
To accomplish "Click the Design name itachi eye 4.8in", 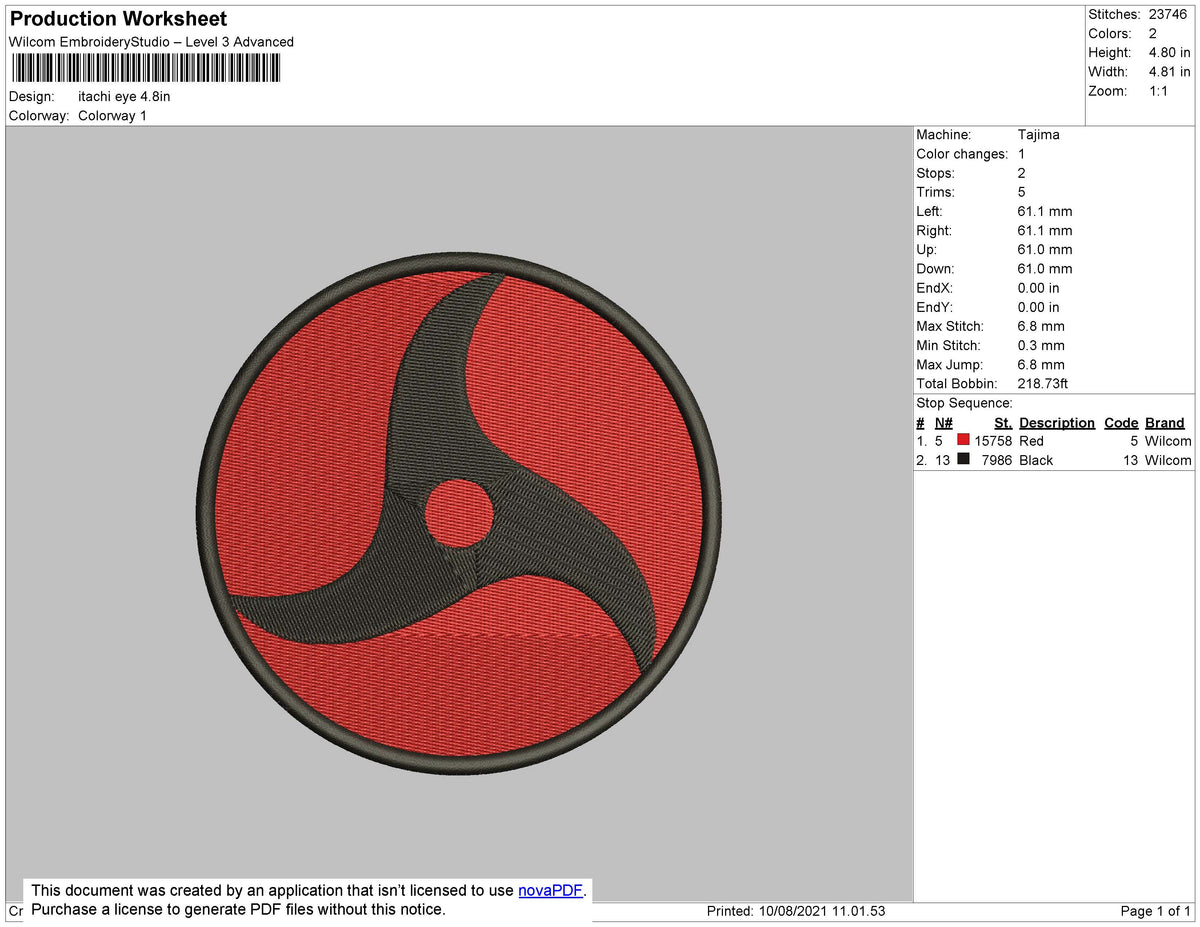I will (x=124, y=96).
